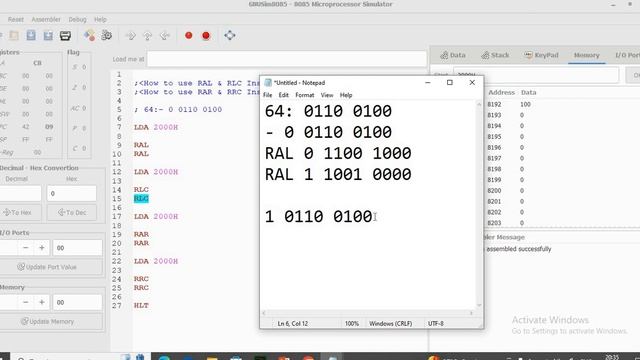The width and height of the screenshot is (640, 360).
Task: Open the Reset menu
Action: coord(16,19)
